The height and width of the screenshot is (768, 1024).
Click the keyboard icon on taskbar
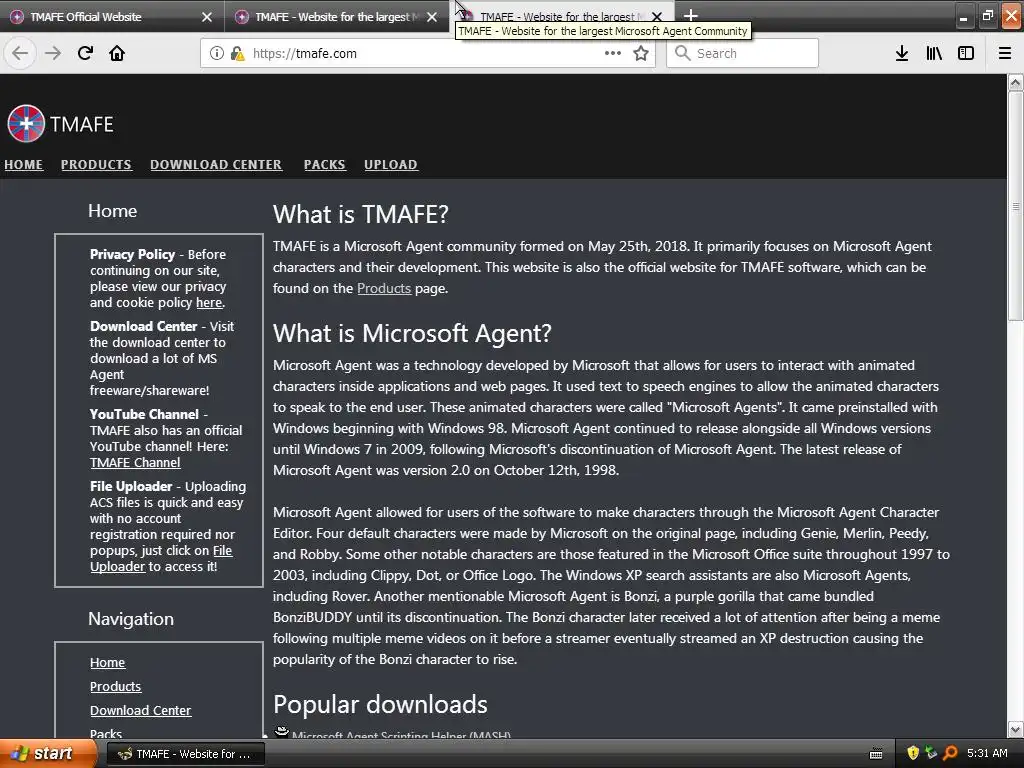[x=876, y=754]
